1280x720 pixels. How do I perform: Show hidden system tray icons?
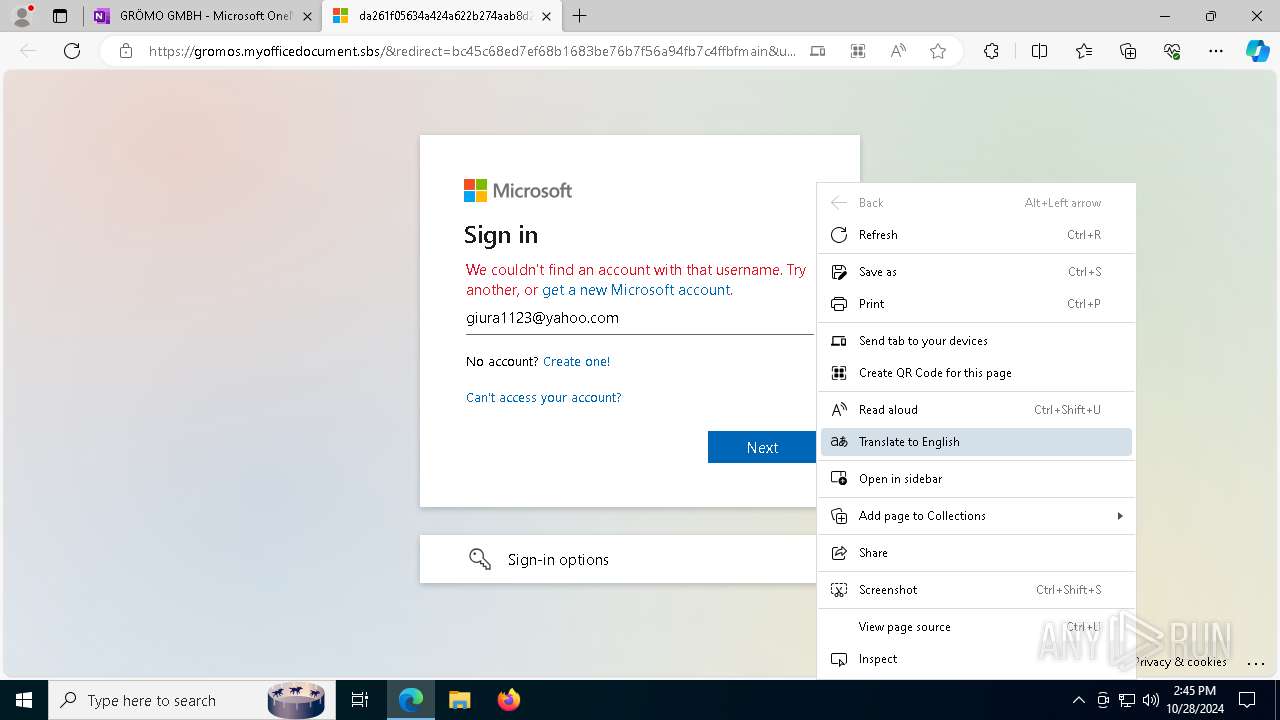[1078, 700]
